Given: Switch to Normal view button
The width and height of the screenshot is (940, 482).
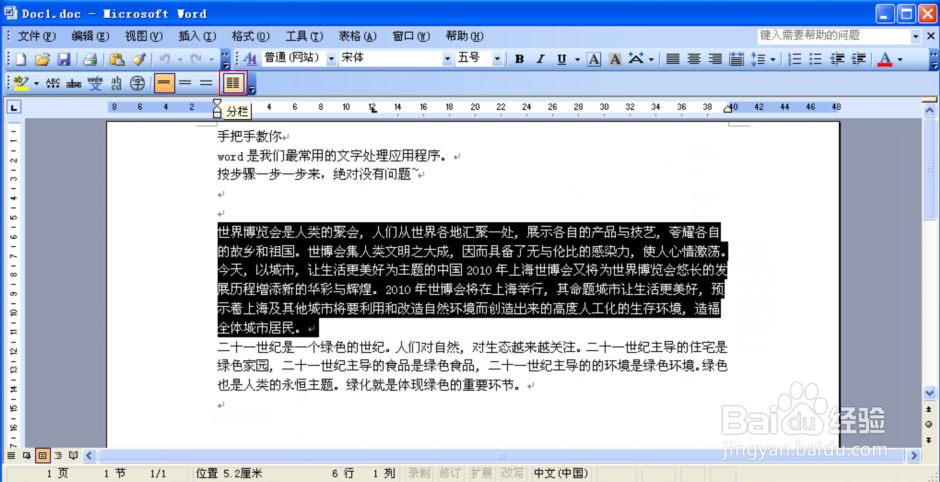Looking at the screenshot, I should [x=11, y=456].
